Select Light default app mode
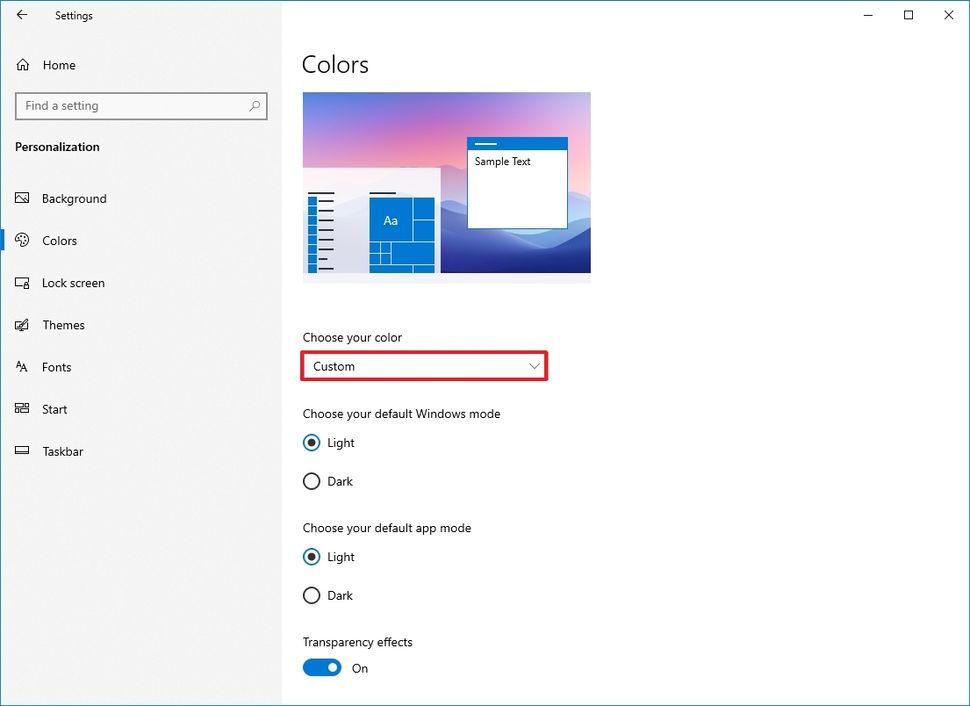The height and width of the screenshot is (706, 970). tap(312, 557)
